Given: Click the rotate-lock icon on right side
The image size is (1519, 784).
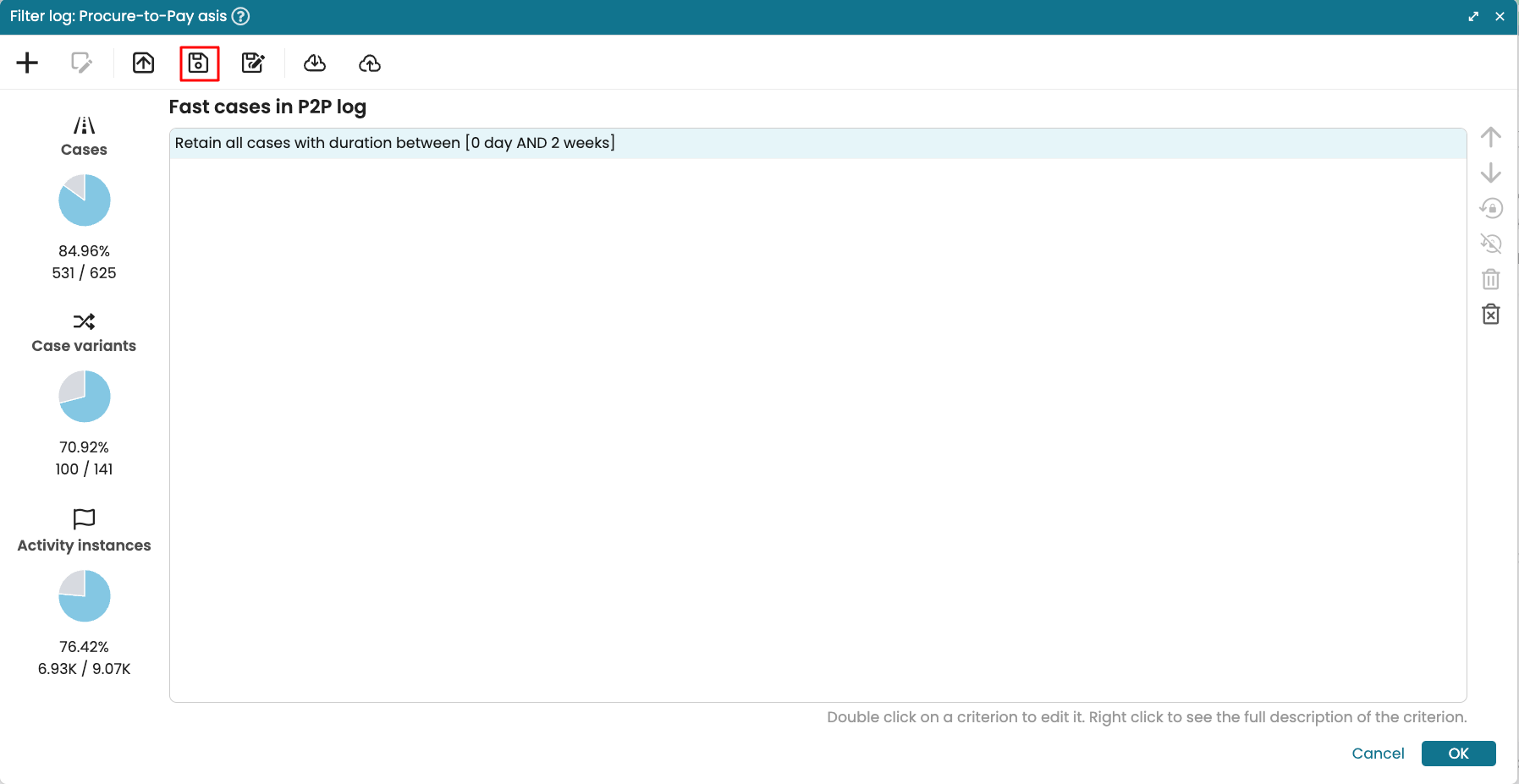Looking at the screenshot, I should pos(1490,208).
